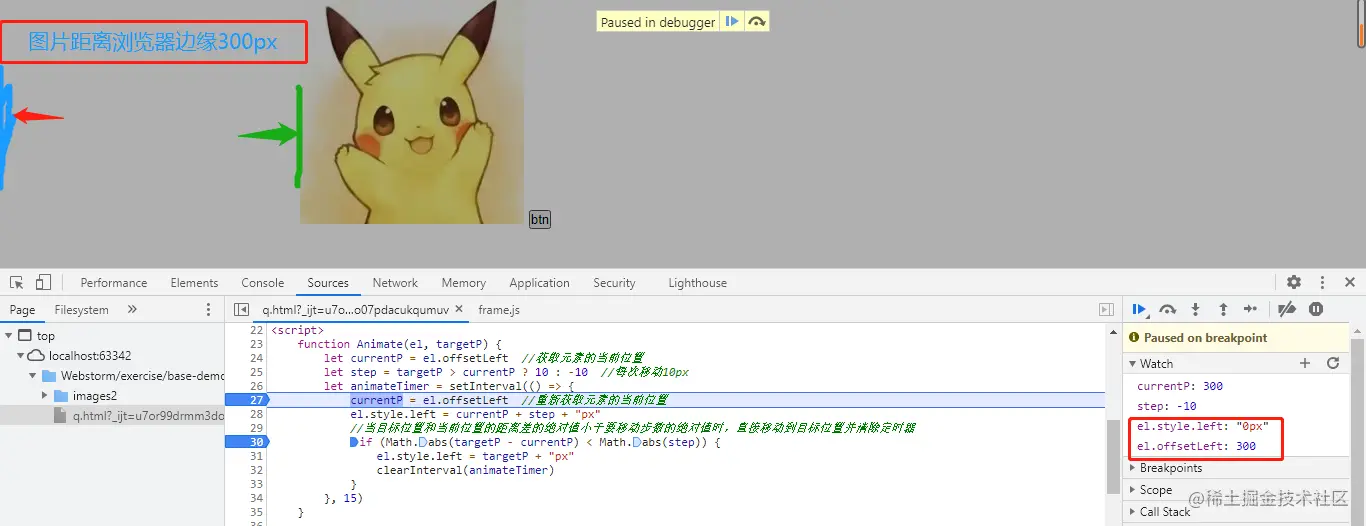Select the Page navigator tab

coord(22,310)
